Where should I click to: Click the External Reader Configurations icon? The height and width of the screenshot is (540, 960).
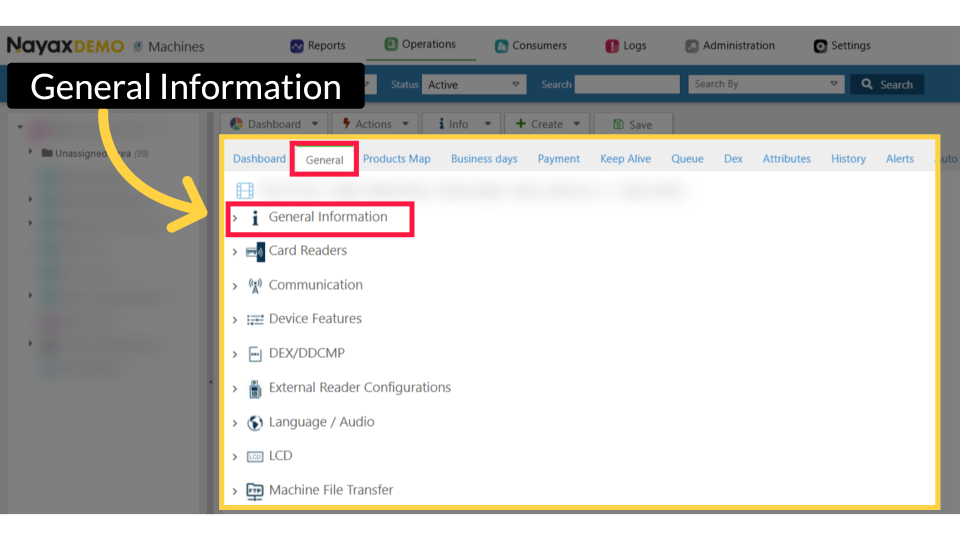coord(255,389)
